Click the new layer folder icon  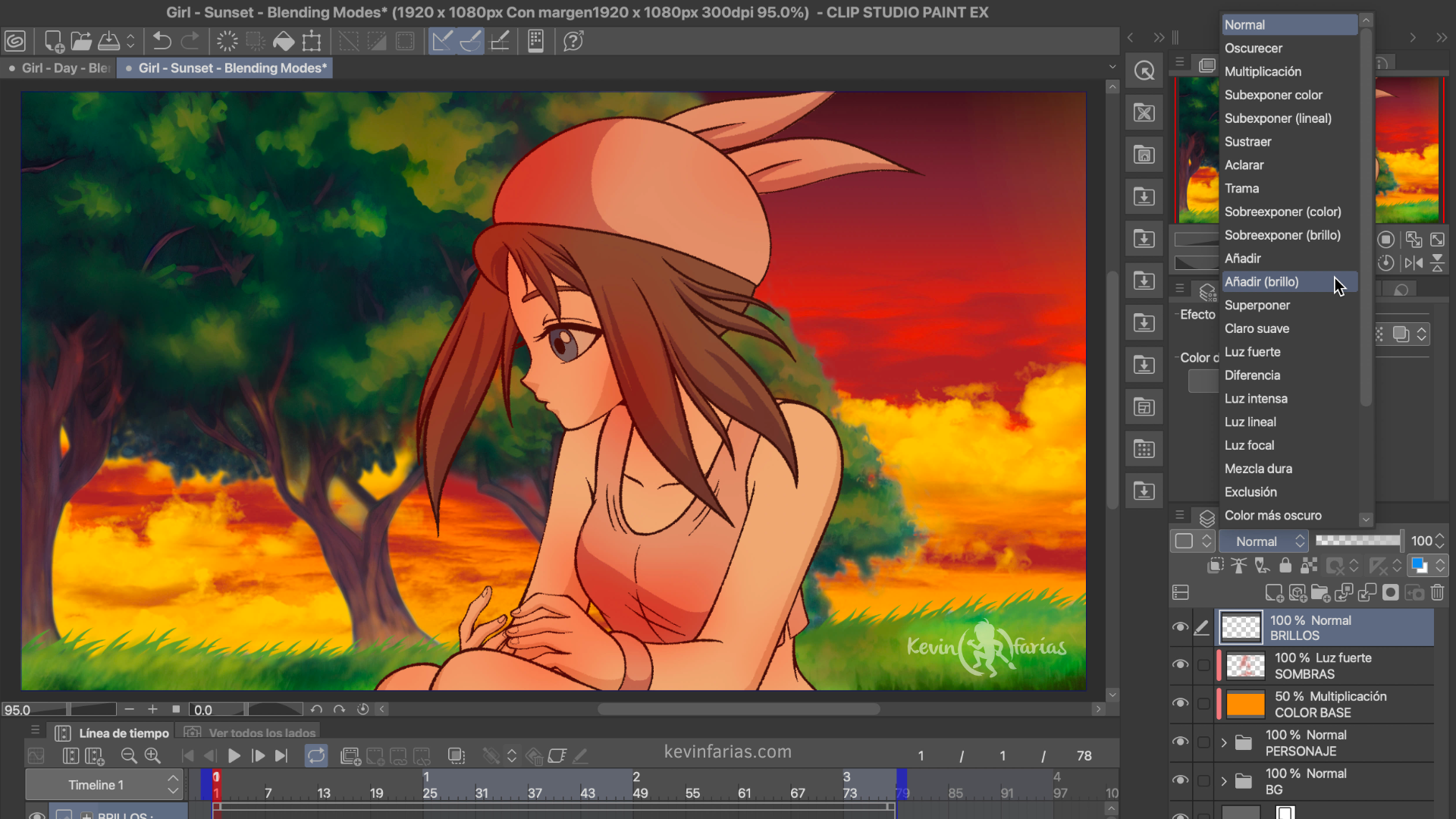point(1320,593)
